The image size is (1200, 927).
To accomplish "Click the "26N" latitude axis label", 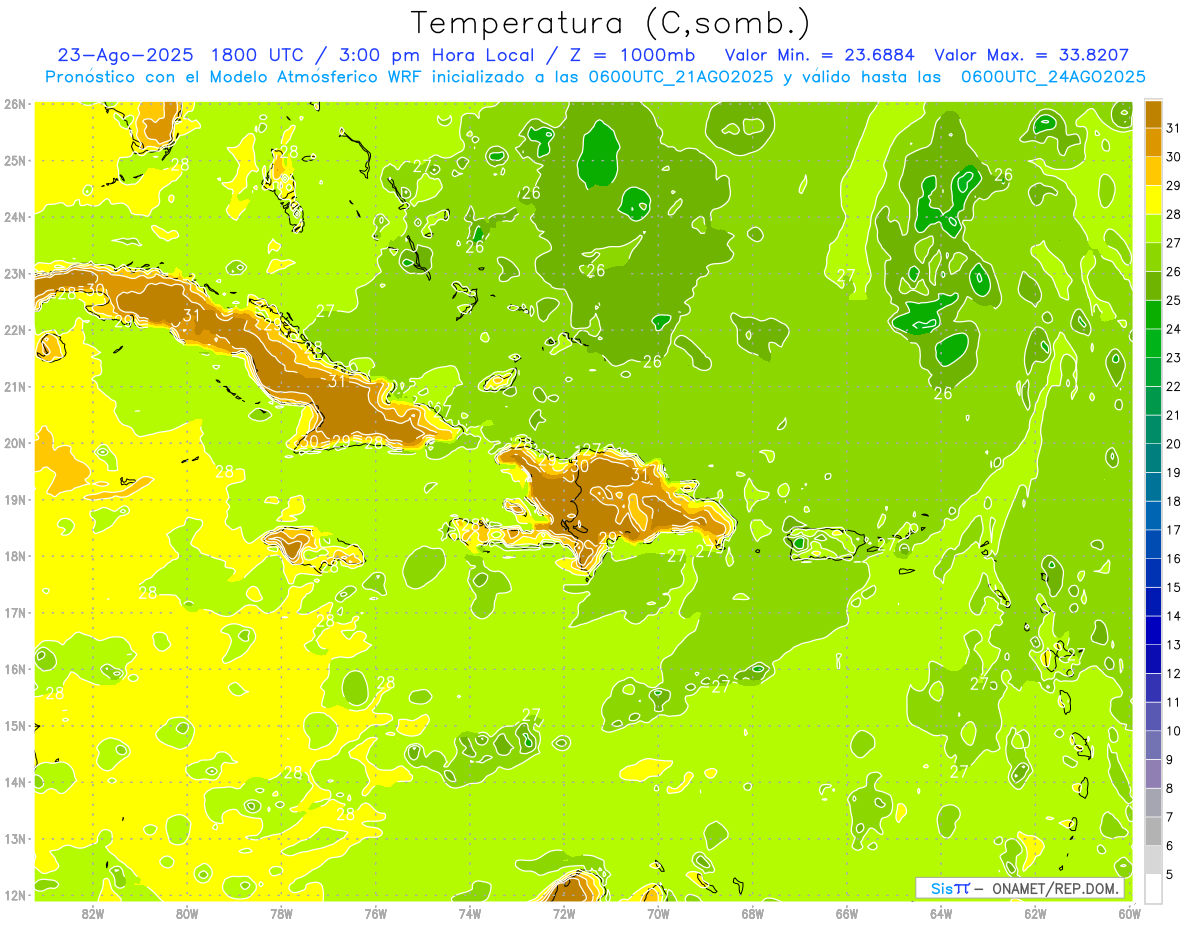I will point(15,104).
